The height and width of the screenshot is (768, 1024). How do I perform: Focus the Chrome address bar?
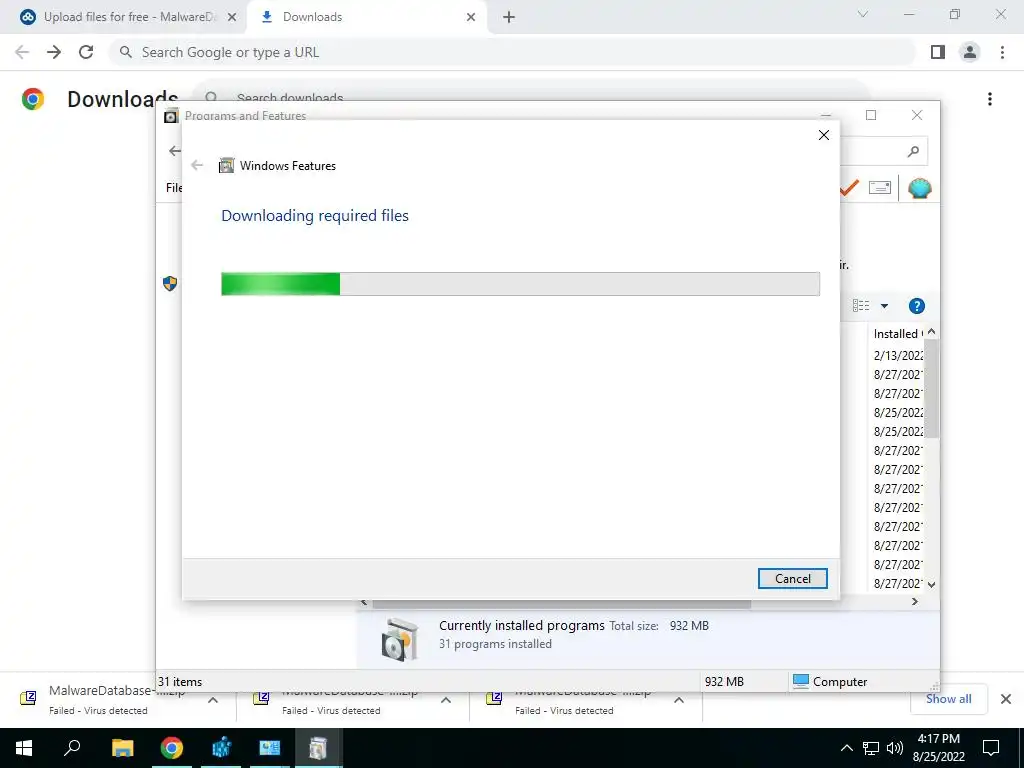coord(512,52)
